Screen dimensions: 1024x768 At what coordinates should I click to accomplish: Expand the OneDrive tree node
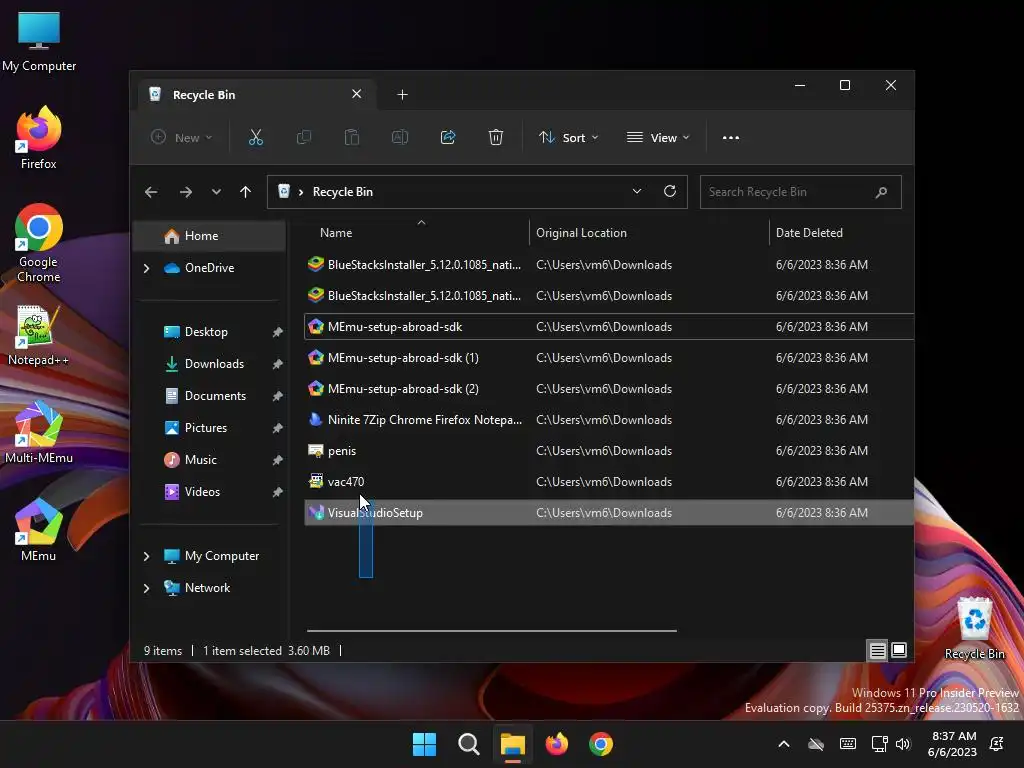coord(146,268)
